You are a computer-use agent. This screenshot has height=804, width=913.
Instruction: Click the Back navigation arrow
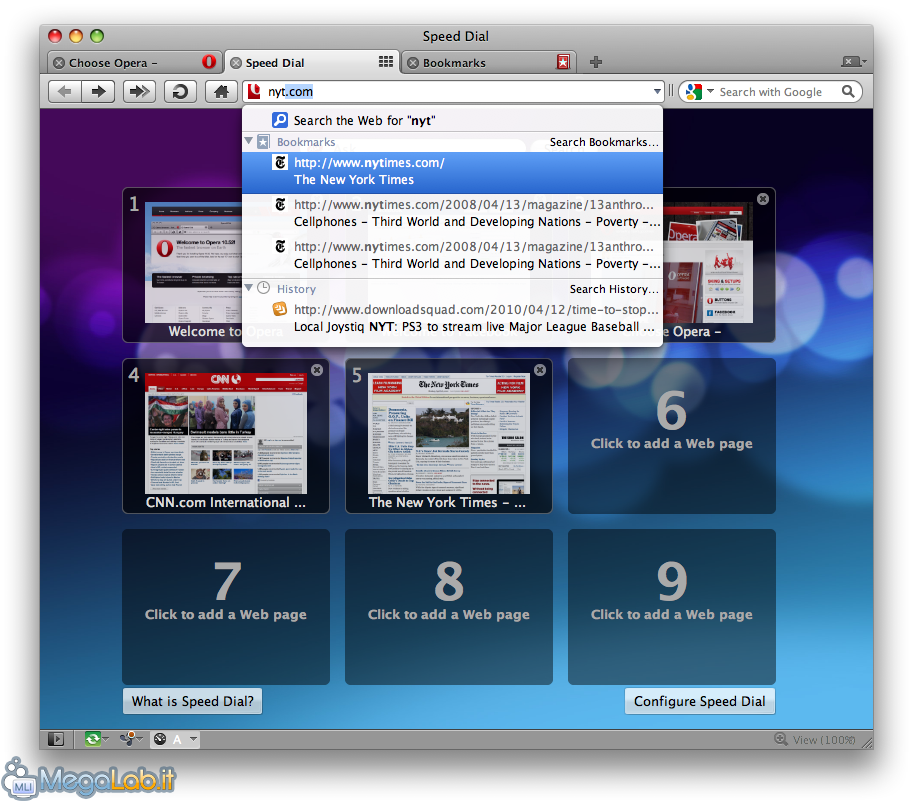click(x=65, y=92)
